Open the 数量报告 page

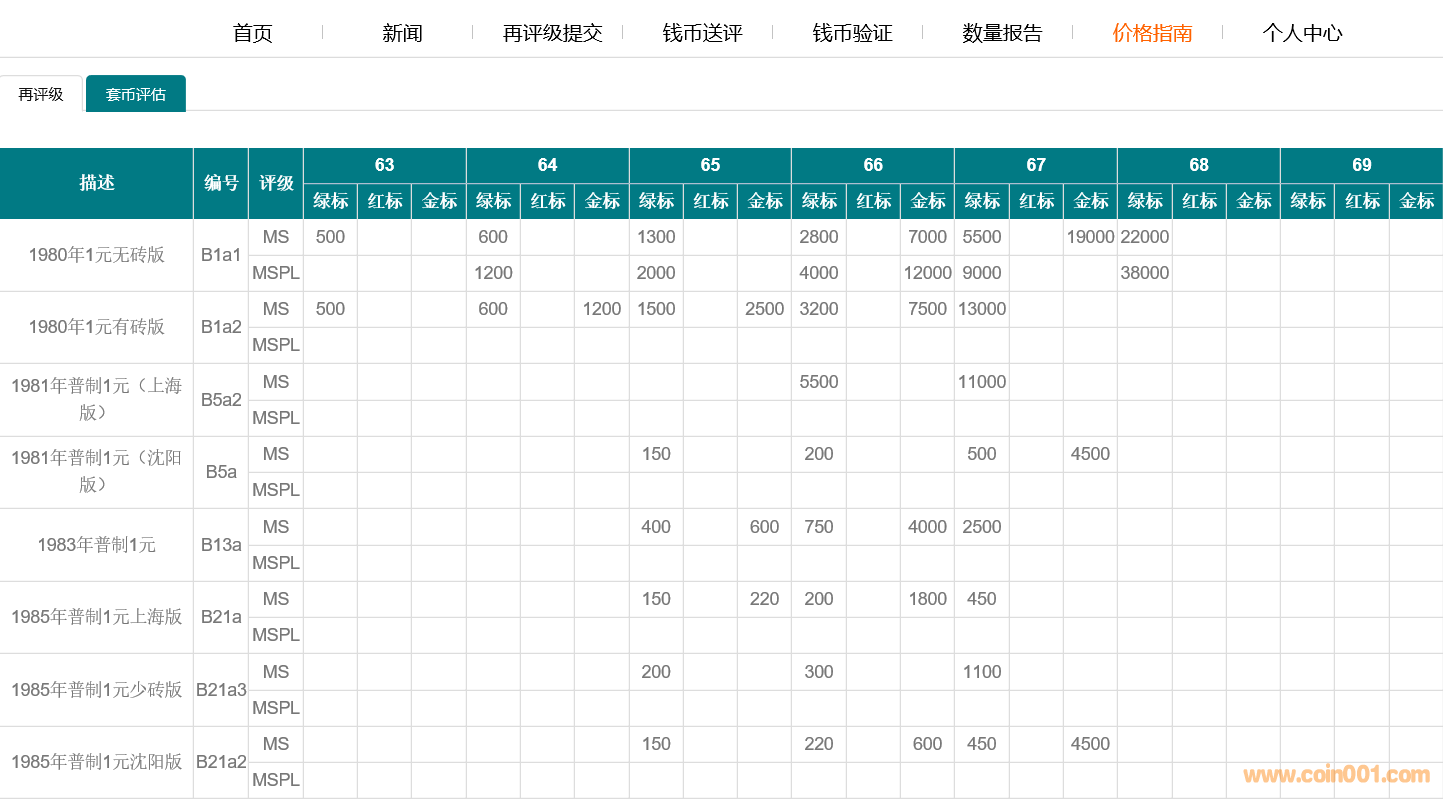(x=1002, y=33)
